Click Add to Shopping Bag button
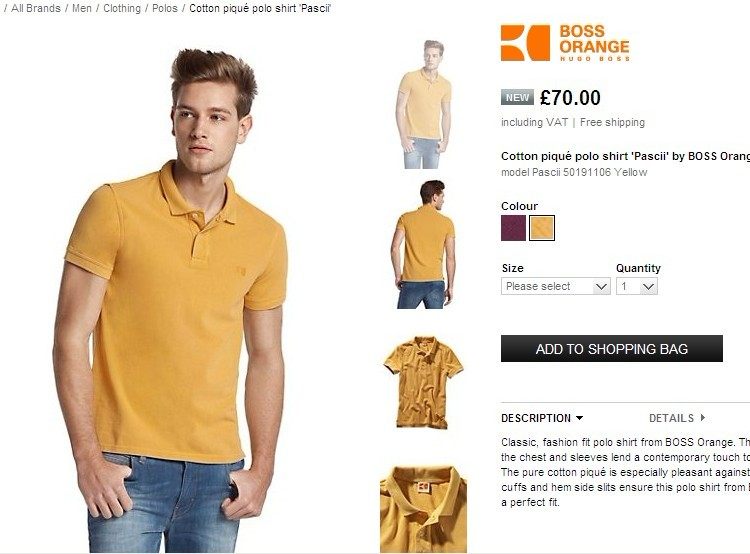 tap(612, 349)
